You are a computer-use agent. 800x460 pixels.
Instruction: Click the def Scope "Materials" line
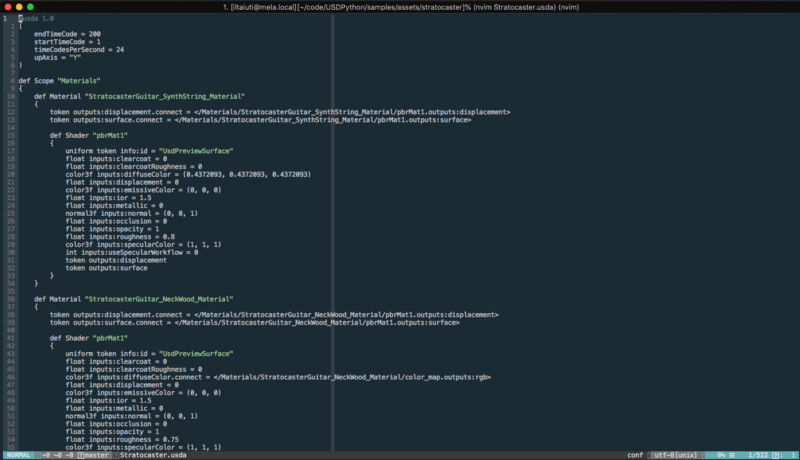60,80
